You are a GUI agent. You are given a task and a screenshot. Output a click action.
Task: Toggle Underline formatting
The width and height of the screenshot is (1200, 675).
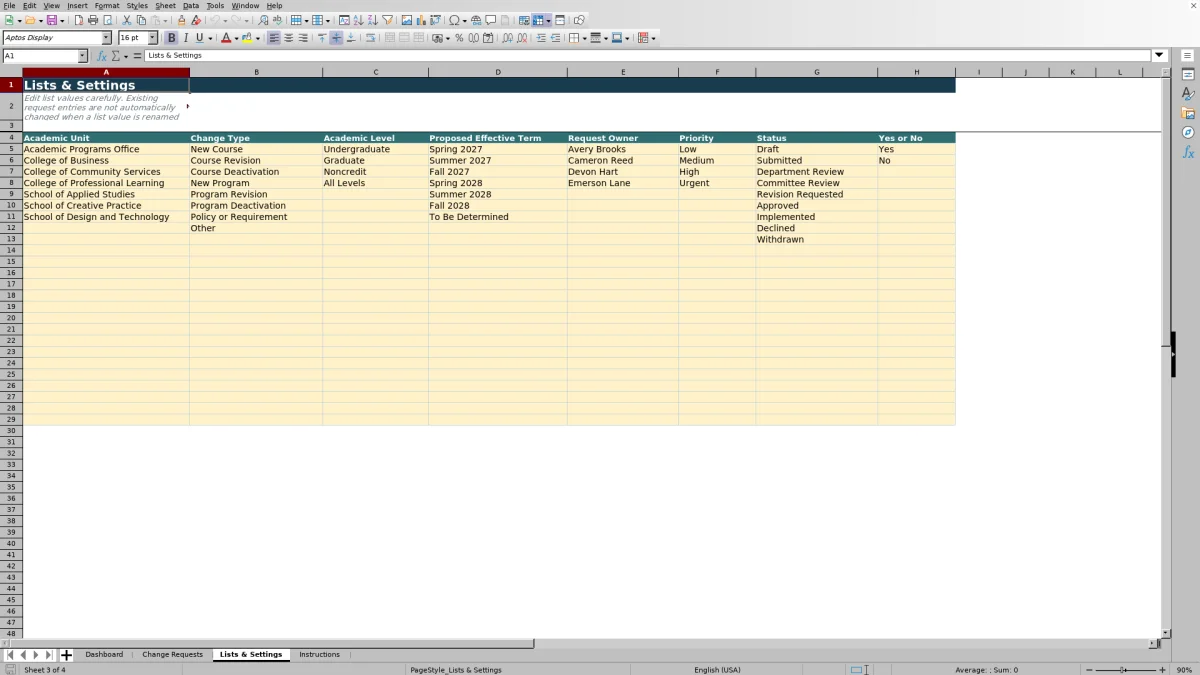click(x=199, y=38)
